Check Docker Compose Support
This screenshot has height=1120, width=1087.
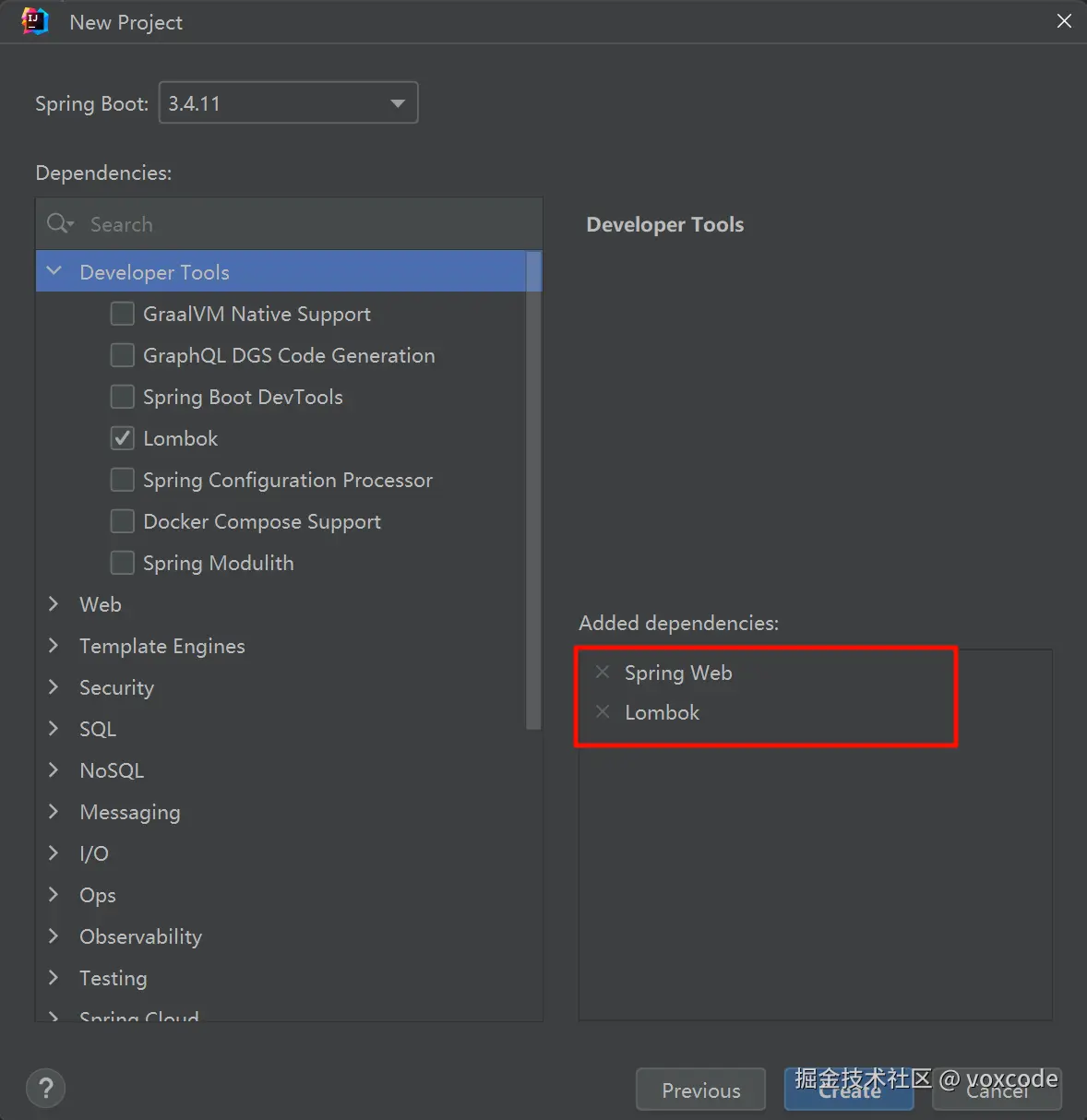(122, 521)
